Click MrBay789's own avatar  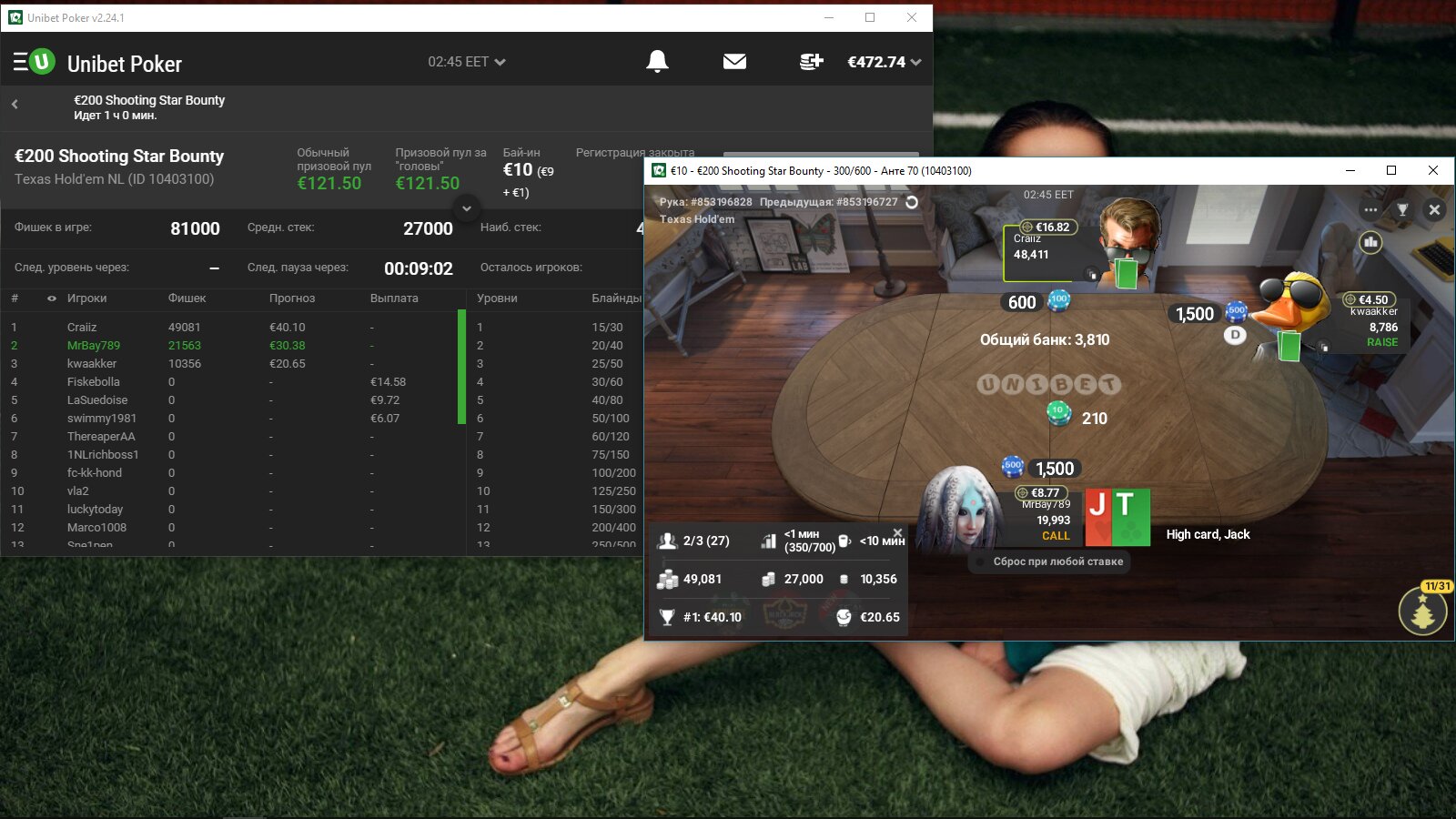962,510
